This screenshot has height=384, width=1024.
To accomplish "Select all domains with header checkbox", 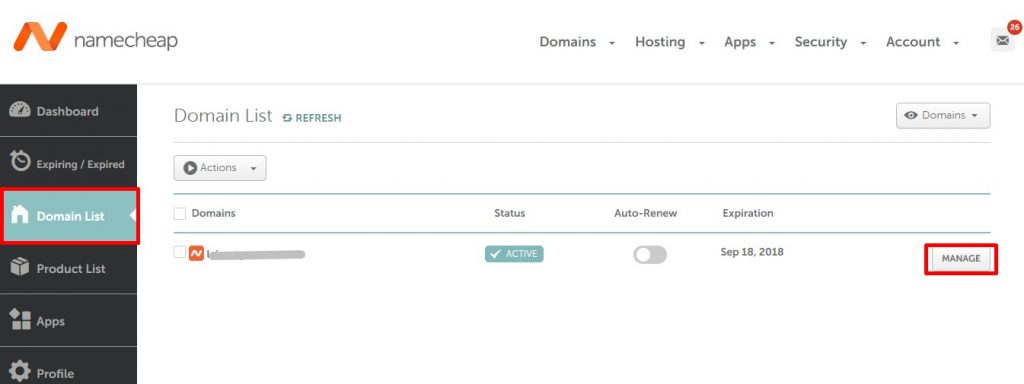I will tap(180, 214).
